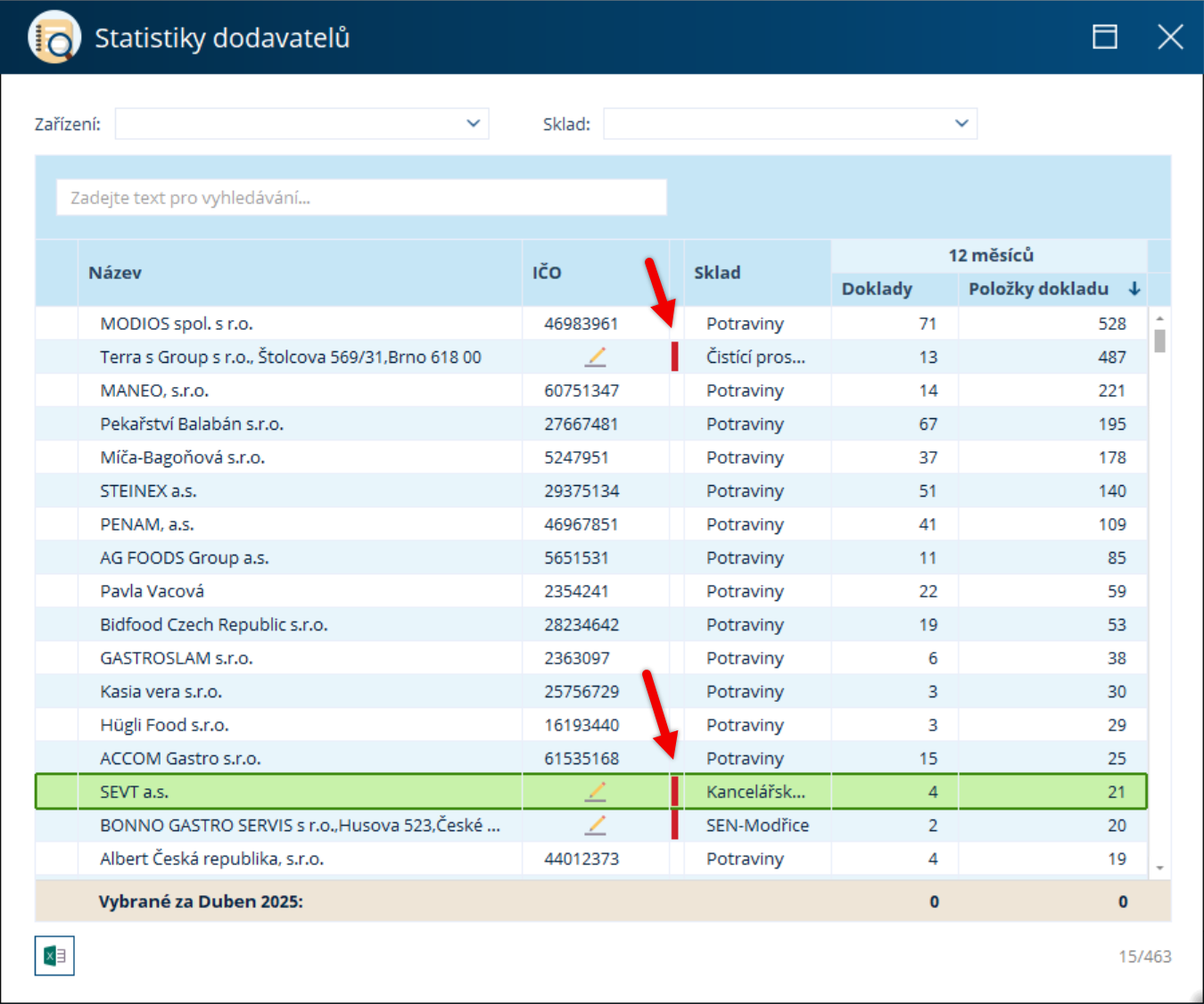The height and width of the screenshot is (1004, 1204).
Task: Click Doklady value 67
Action: [x=928, y=424]
